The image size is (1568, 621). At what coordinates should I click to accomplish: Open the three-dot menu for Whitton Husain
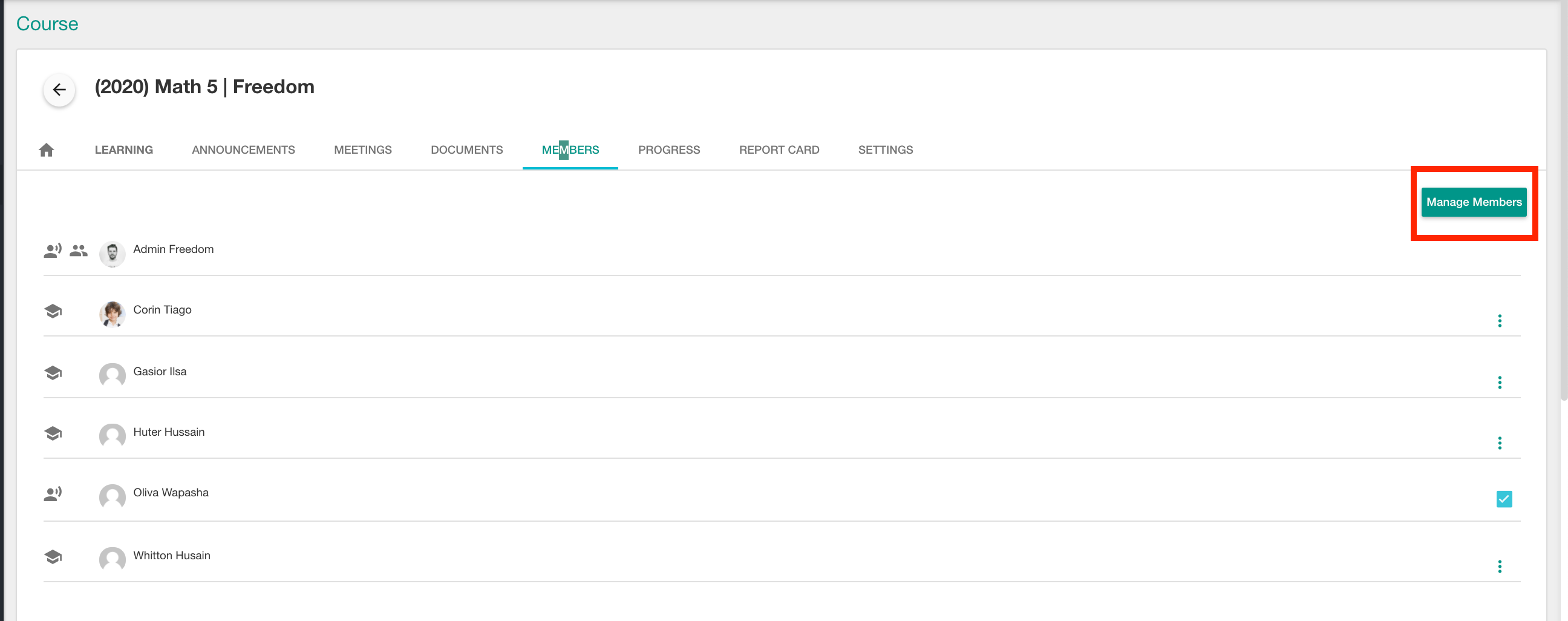click(1500, 567)
